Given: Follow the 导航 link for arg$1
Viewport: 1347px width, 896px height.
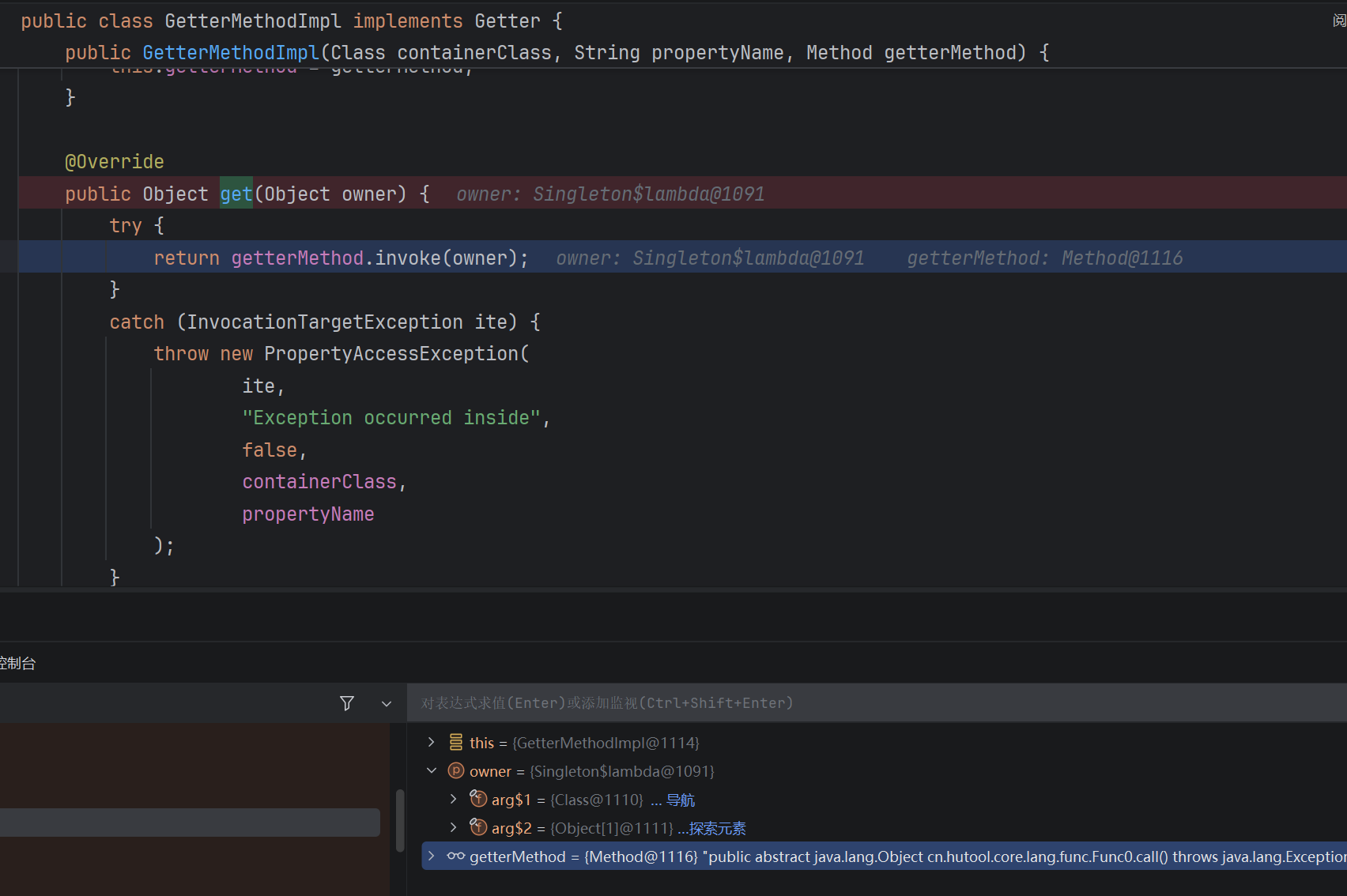Looking at the screenshot, I should tap(680, 800).
